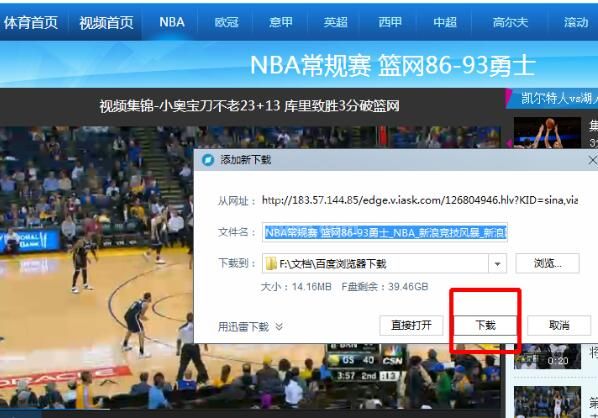Open the sidebar thumbnail labeled 0:20
598x418 pixels.
coord(547,356)
